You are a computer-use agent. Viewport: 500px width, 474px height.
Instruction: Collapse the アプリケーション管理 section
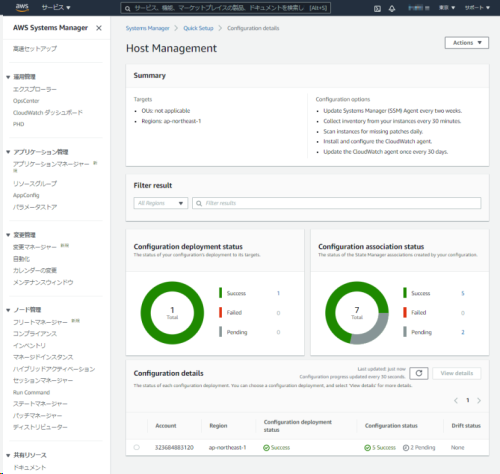tap(8, 152)
